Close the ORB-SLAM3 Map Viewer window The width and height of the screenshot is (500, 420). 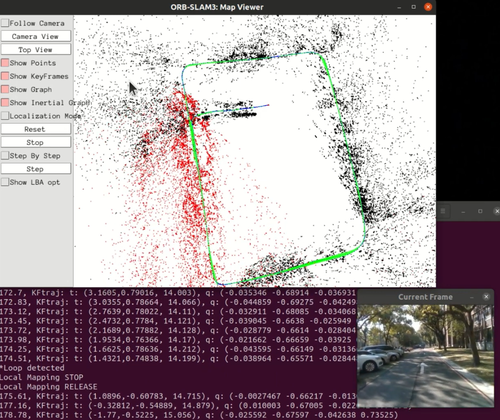pos(428,7)
